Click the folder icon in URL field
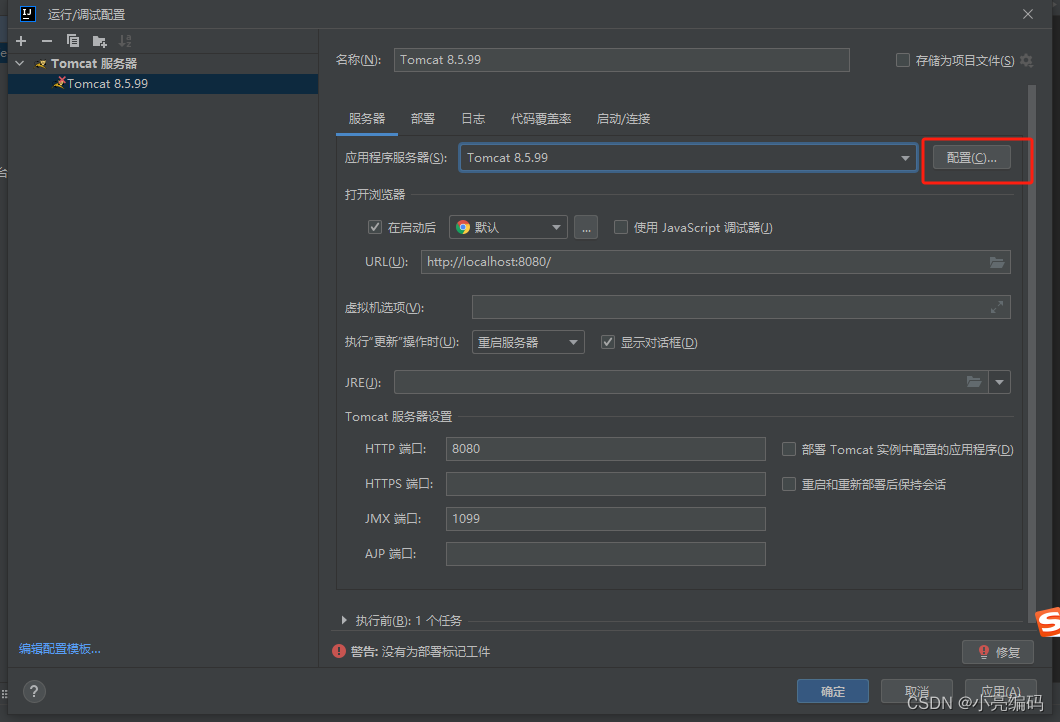The height and width of the screenshot is (722, 1060). point(996,262)
